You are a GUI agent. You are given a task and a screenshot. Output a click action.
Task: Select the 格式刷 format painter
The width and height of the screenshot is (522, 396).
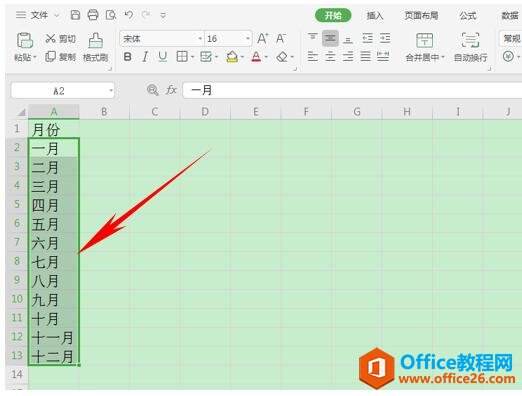pos(96,47)
